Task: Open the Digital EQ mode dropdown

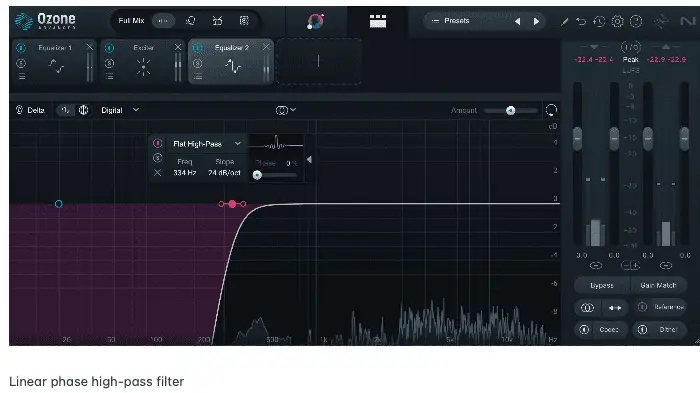Action: point(120,110)
